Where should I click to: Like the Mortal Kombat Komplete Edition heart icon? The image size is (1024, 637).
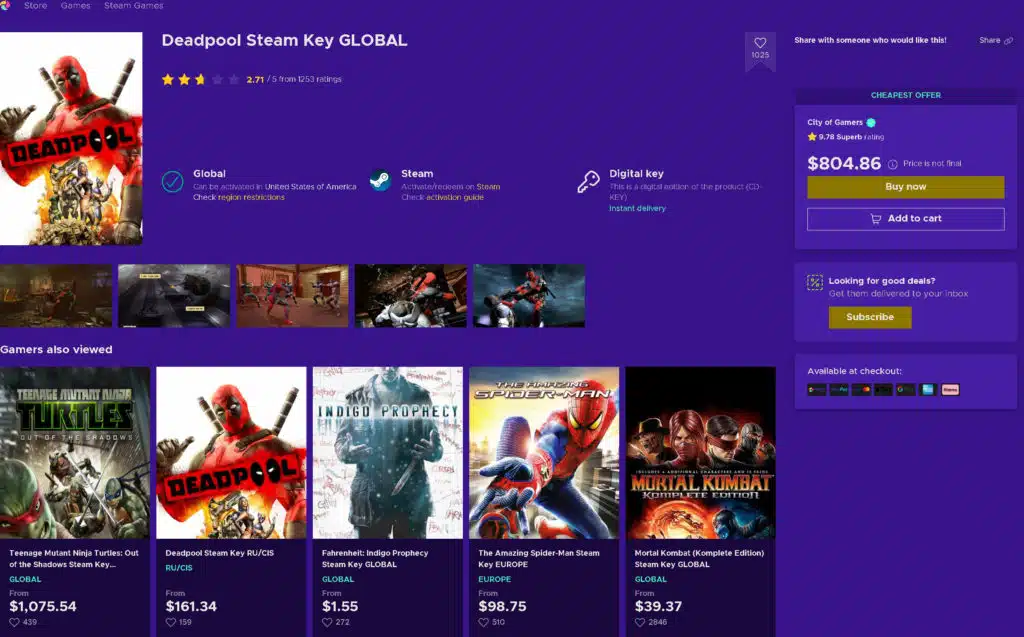[x=639, y=623]
